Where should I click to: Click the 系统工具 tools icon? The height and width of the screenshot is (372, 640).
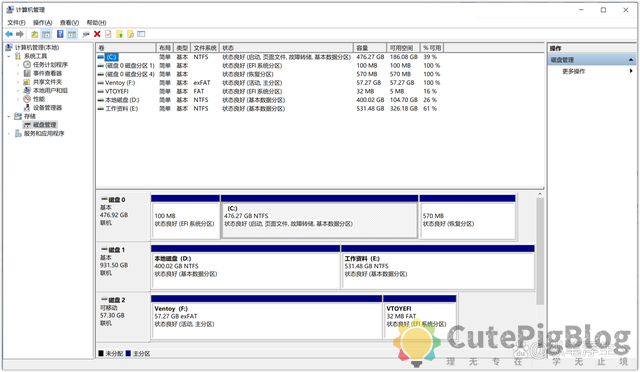tap(18, 56)
